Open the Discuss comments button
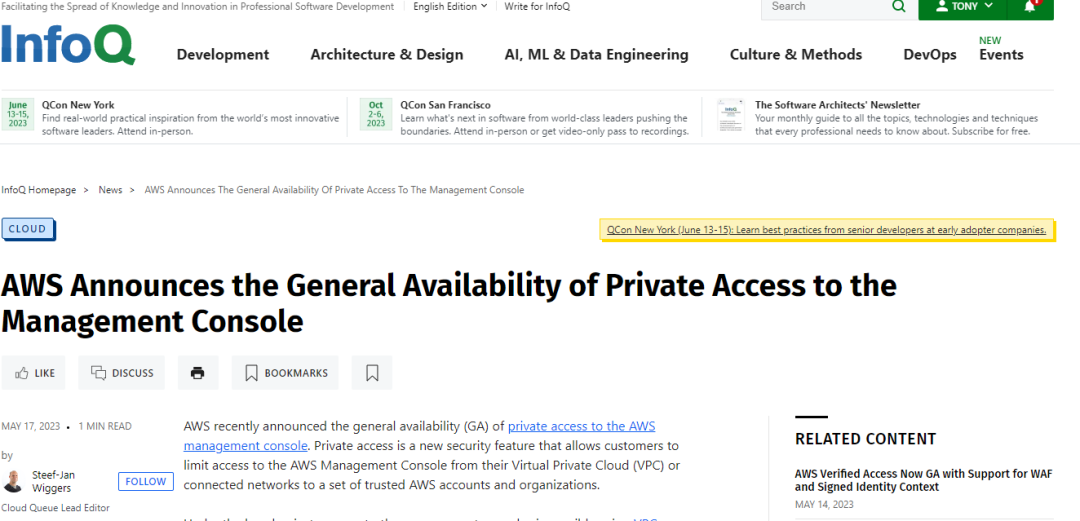This screenshot has height=521, width=1080. coord(122,373)
